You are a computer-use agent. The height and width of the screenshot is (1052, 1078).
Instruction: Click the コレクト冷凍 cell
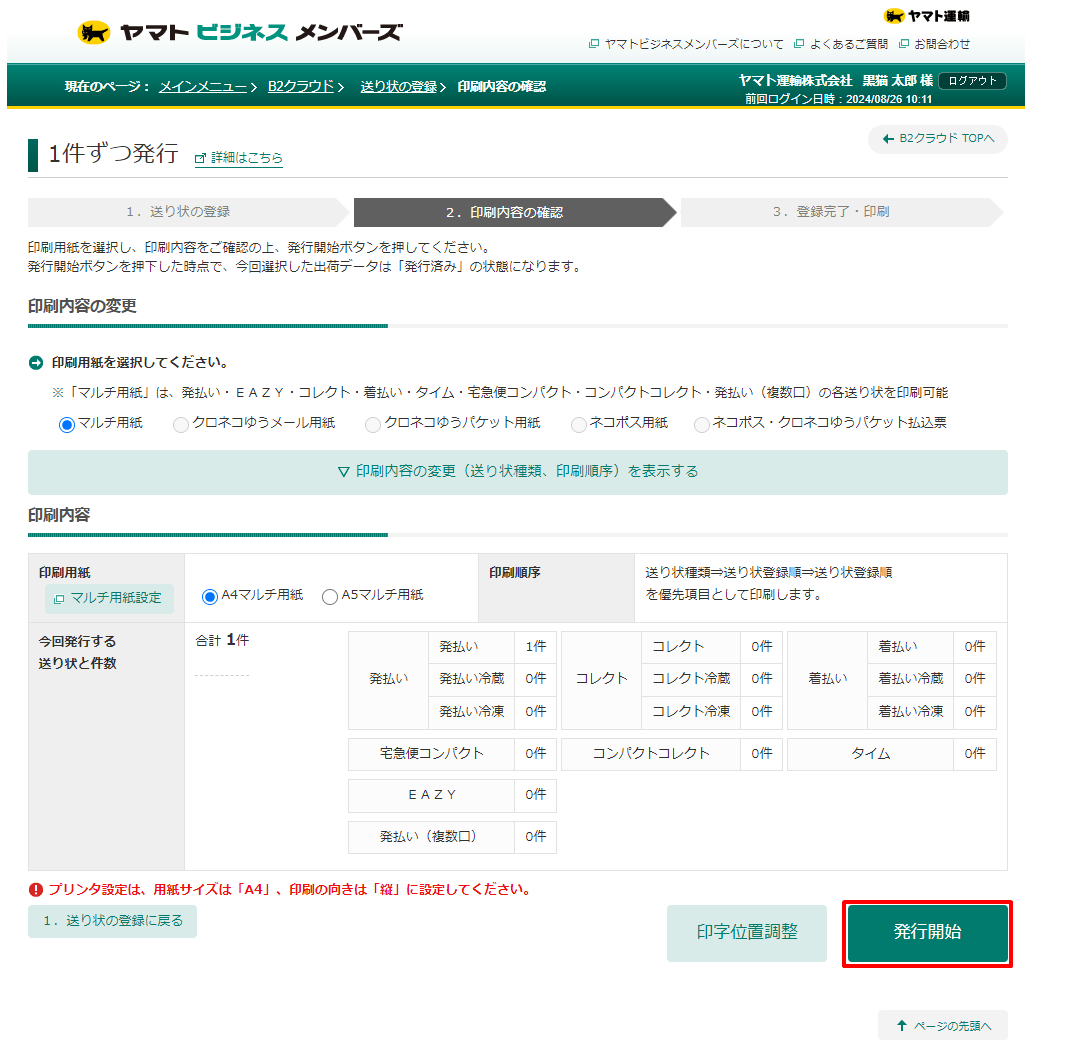click(691, 712)
